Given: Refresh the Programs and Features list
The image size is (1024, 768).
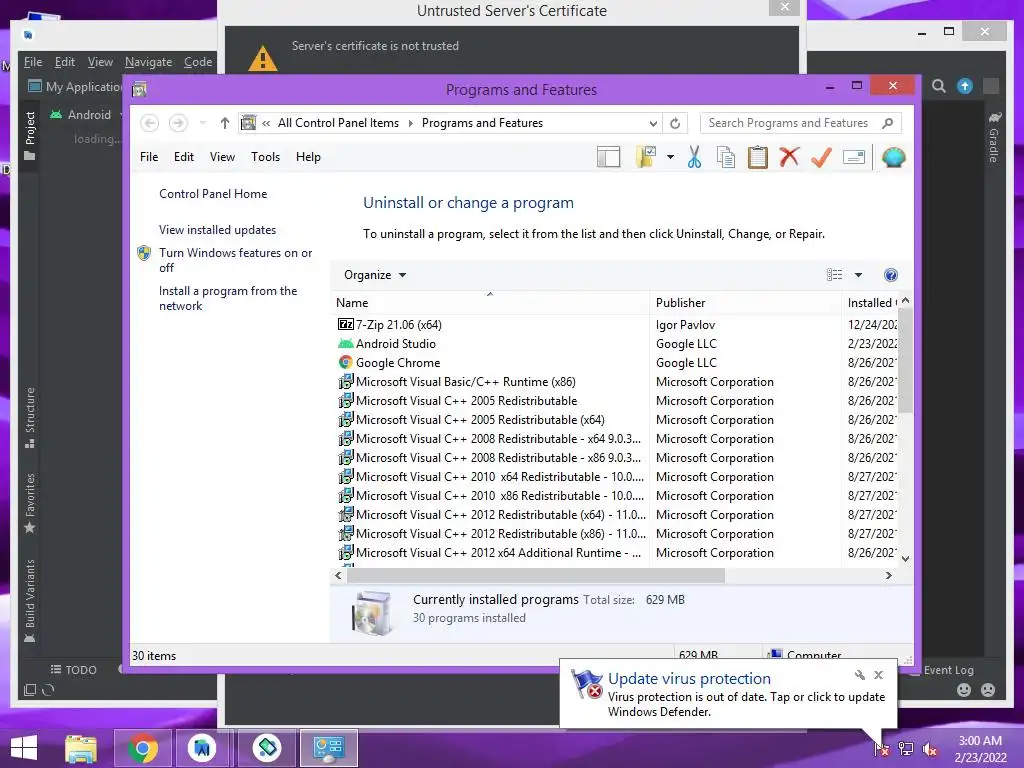Looking at the screenshot, I should [675, 123].
